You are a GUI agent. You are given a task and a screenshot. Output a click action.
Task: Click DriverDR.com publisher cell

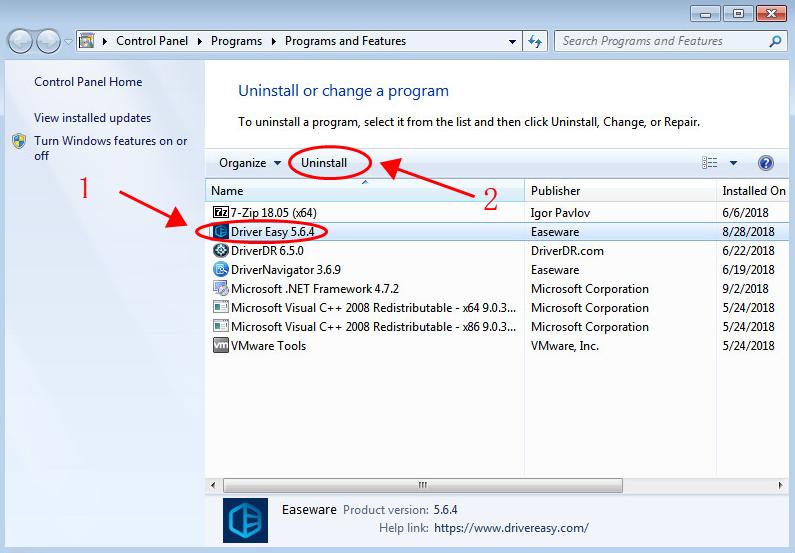click(567, 250)
